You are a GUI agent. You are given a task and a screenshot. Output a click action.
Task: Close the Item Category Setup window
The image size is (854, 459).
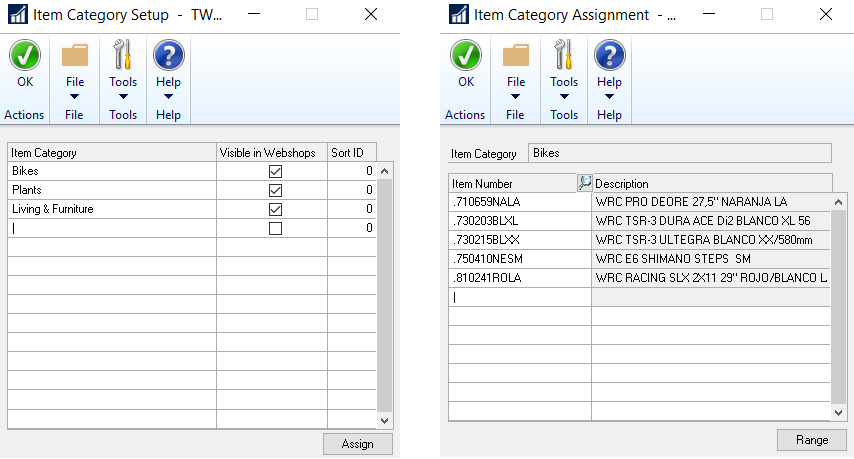point(371,14)
